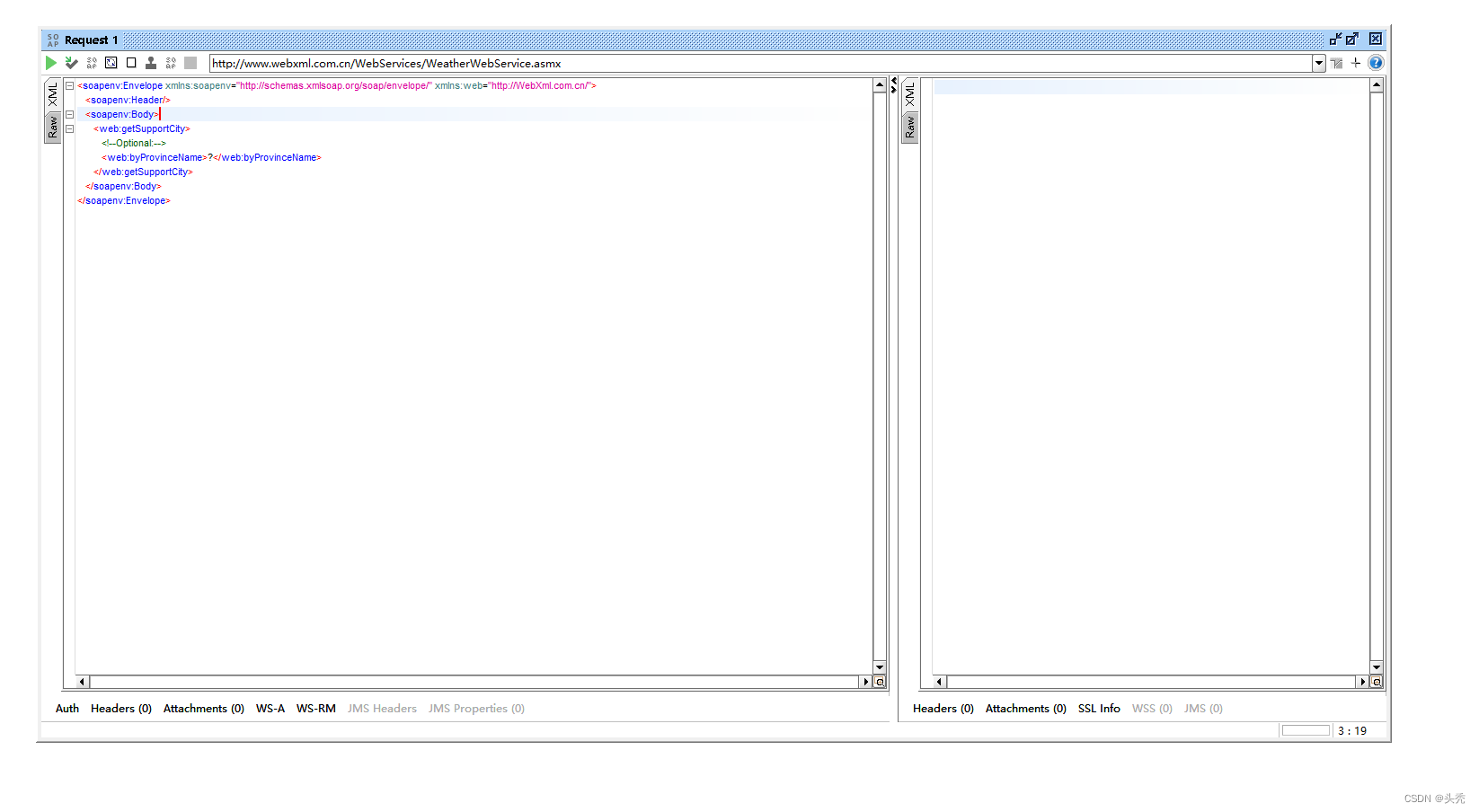Collapse the web:getSupportCity element
Image resolution: width=1479 pixels, height=812 pixels.
tap(69, 128)
